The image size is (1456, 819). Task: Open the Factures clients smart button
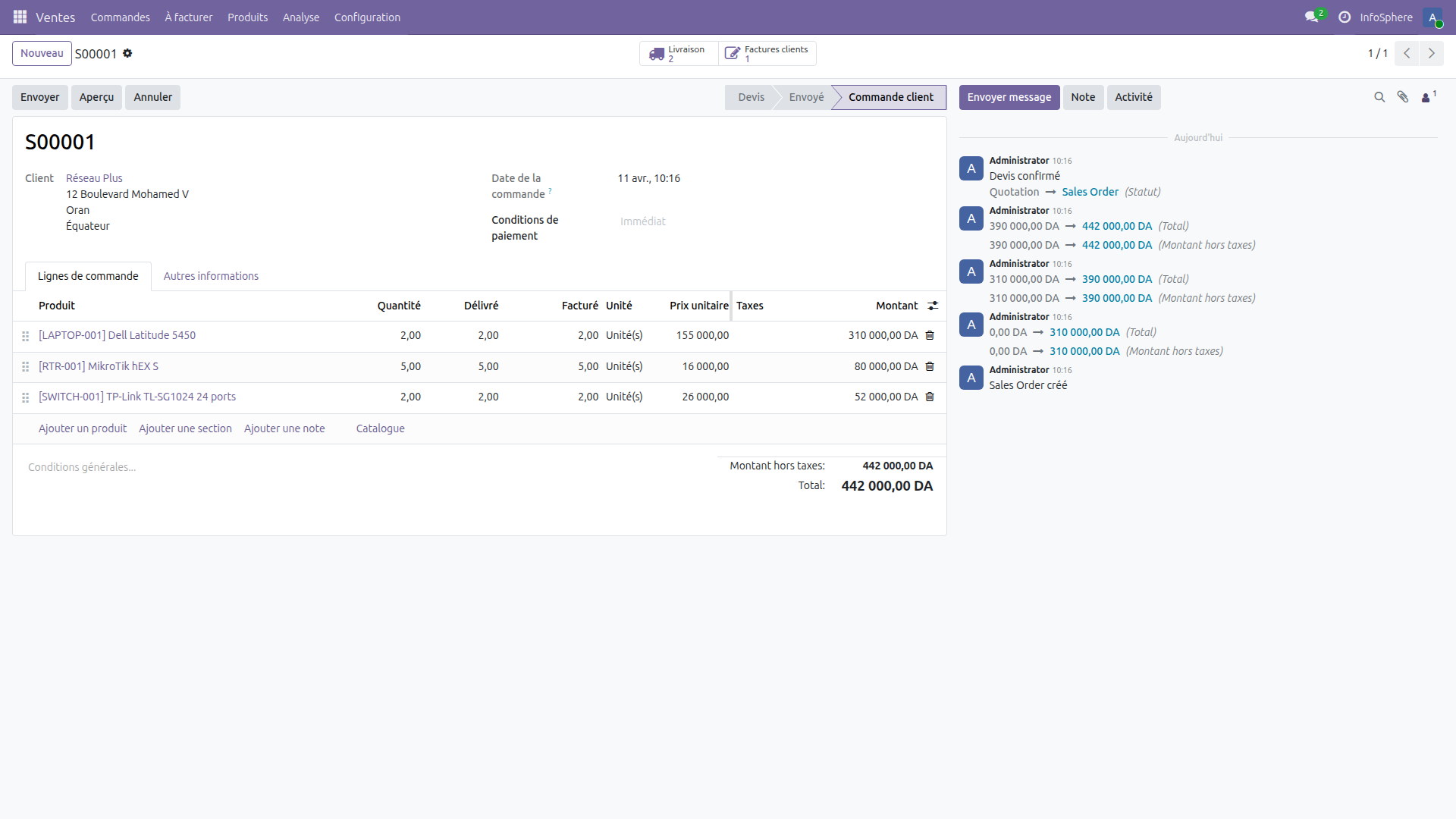tap(767, 53)
